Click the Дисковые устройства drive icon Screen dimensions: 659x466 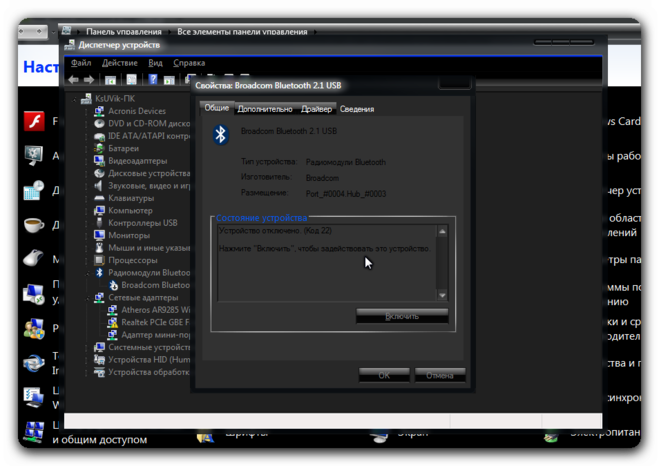(99, 173)
